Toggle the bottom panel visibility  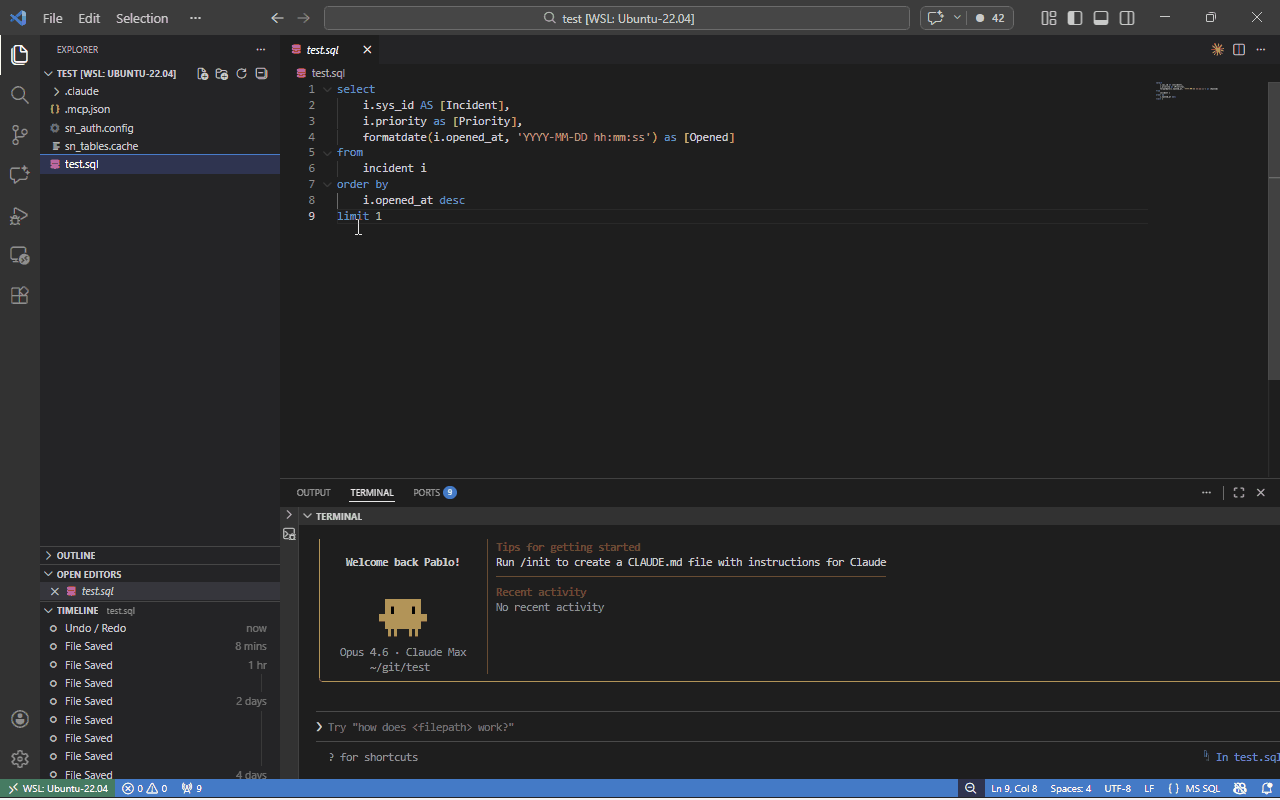click(x=1101, y=18)
